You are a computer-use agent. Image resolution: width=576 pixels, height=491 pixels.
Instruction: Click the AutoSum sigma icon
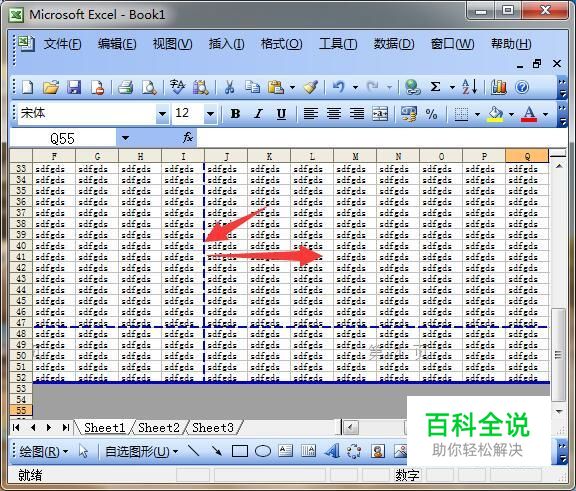435,87
